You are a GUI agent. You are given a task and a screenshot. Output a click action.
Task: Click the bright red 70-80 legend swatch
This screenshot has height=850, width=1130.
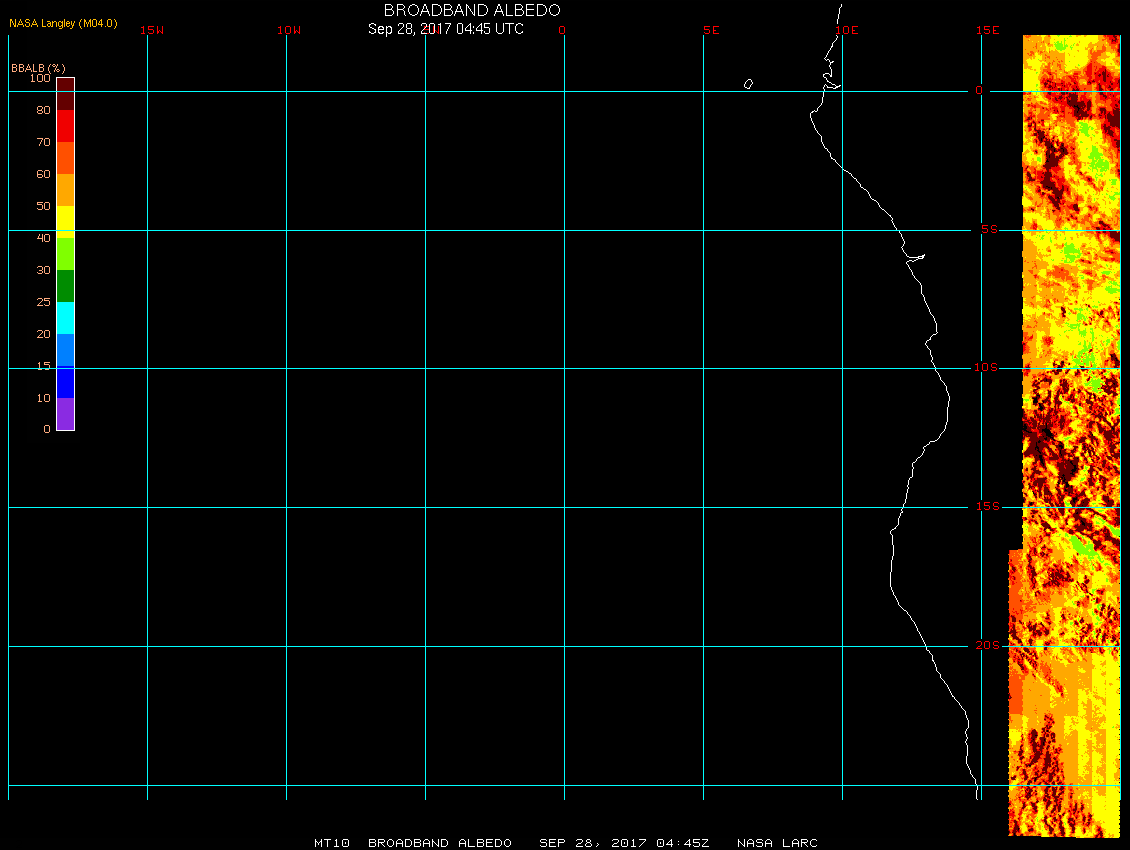(66, 125)
